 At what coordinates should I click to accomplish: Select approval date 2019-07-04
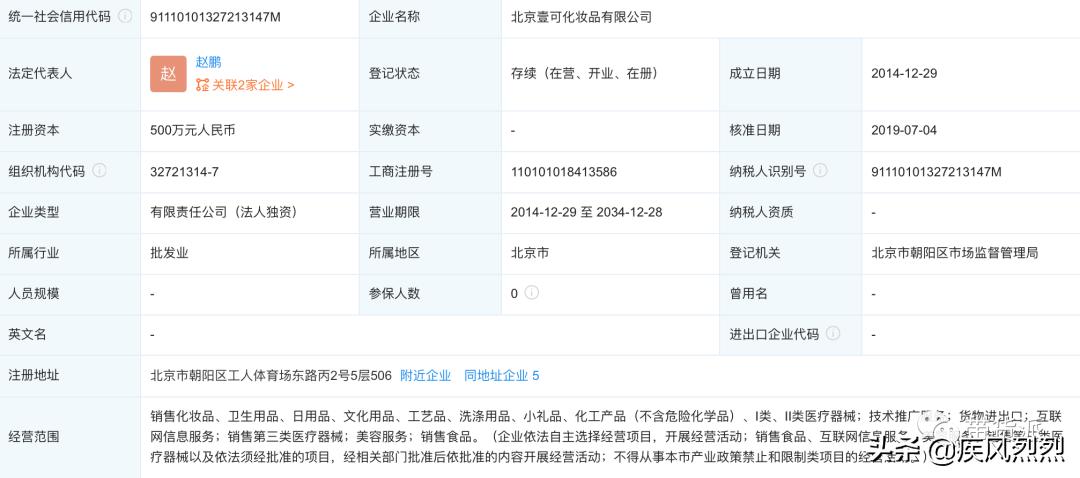coord(904,130)
